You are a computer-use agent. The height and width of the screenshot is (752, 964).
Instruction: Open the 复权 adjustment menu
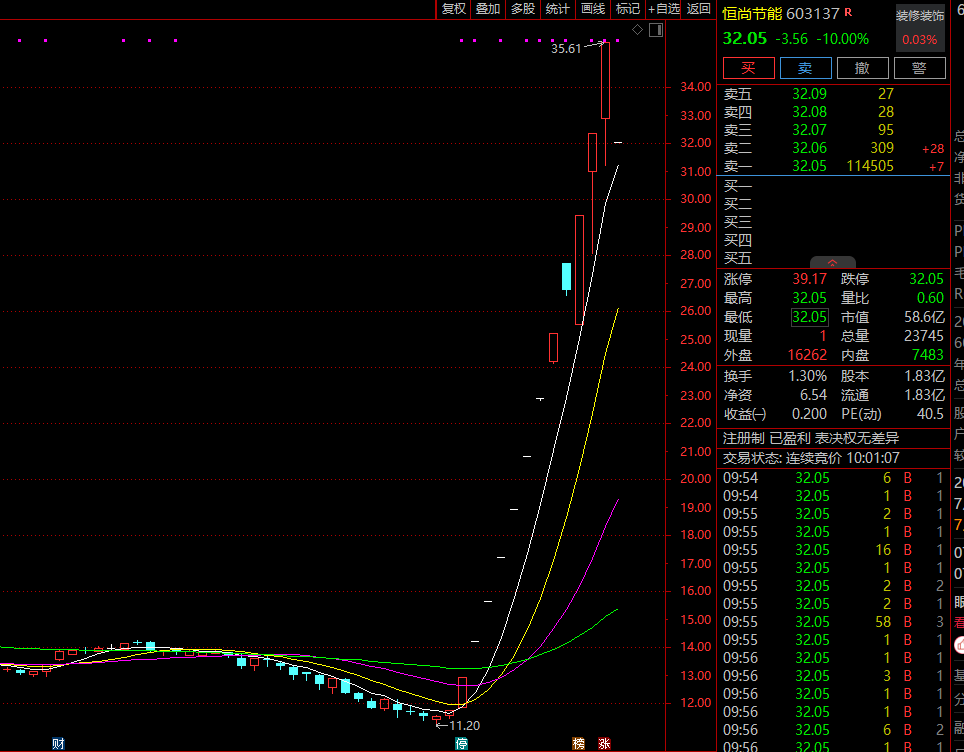click(x=454, y=9)
